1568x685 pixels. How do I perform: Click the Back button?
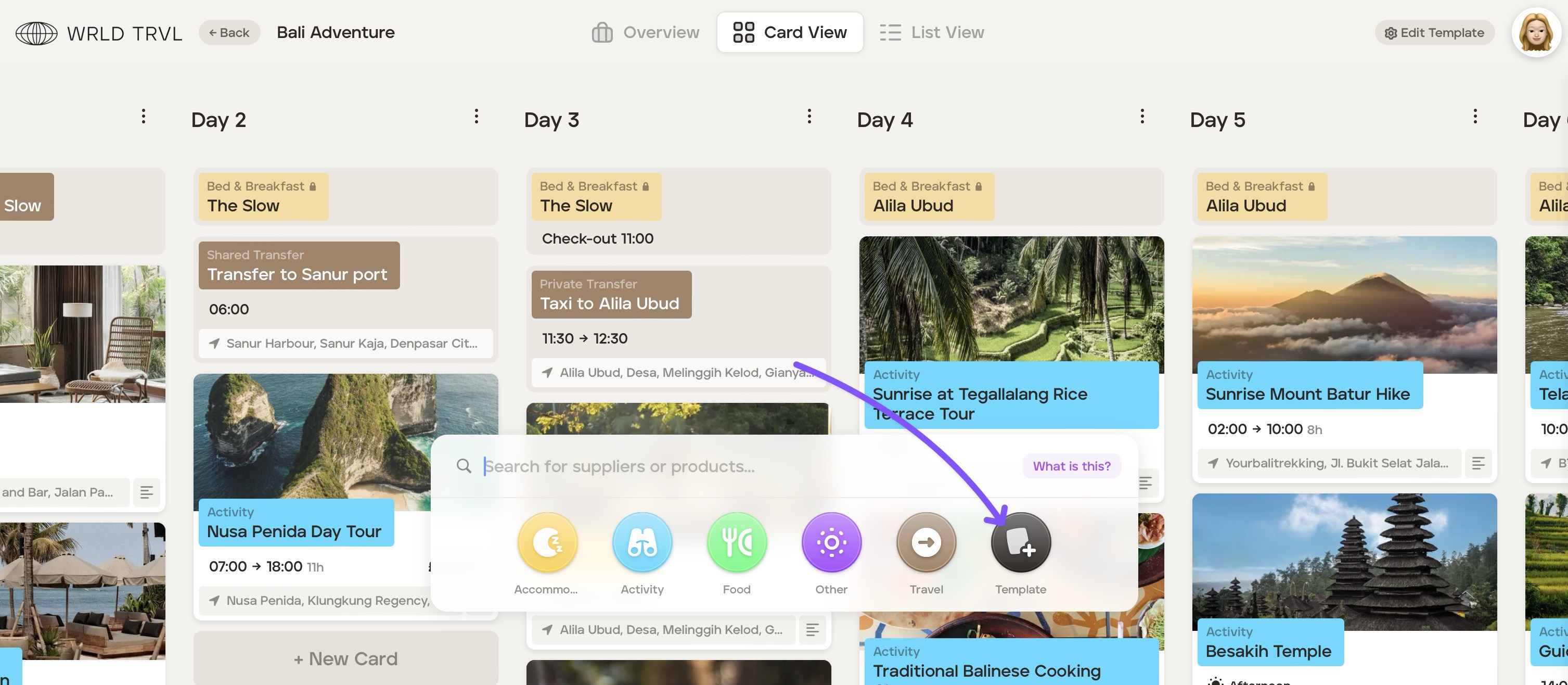pos(229,32)
